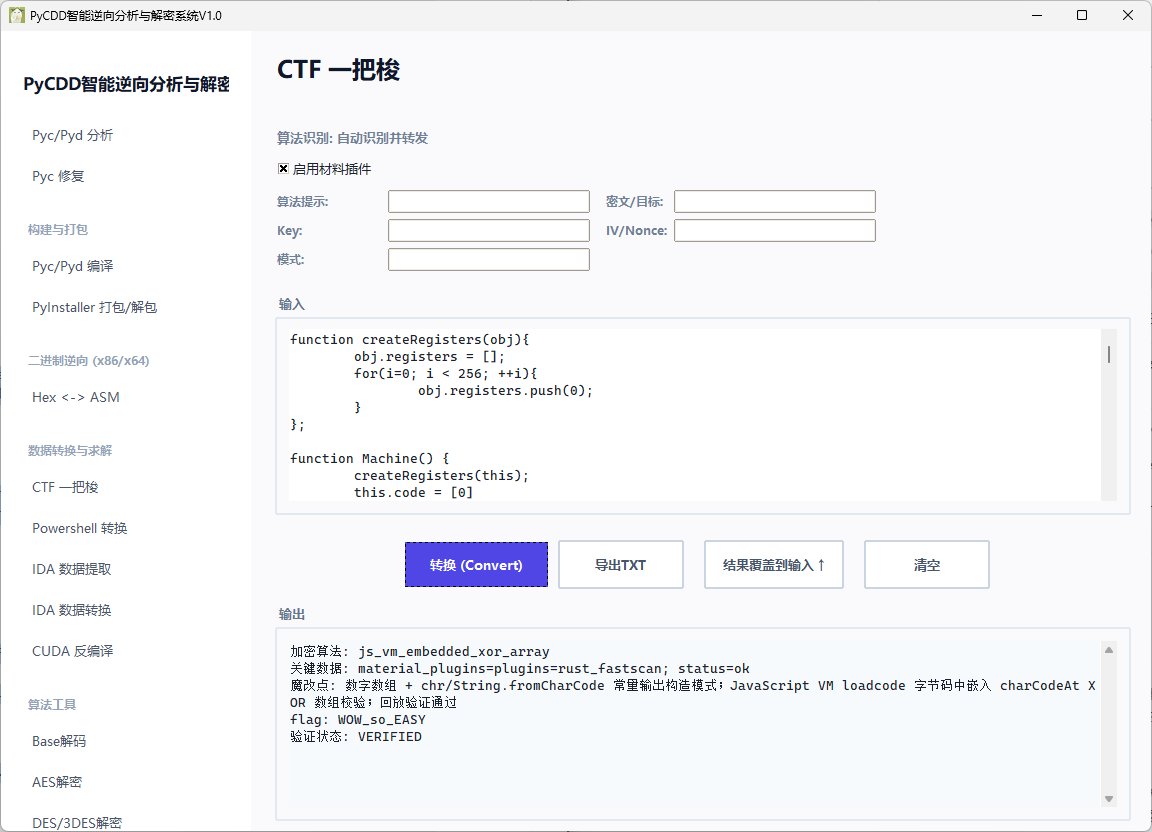Image resolution: width=1152 pixels, height=832 pixels.
Task: Click the 清空 button
Action: pos(926,564)
